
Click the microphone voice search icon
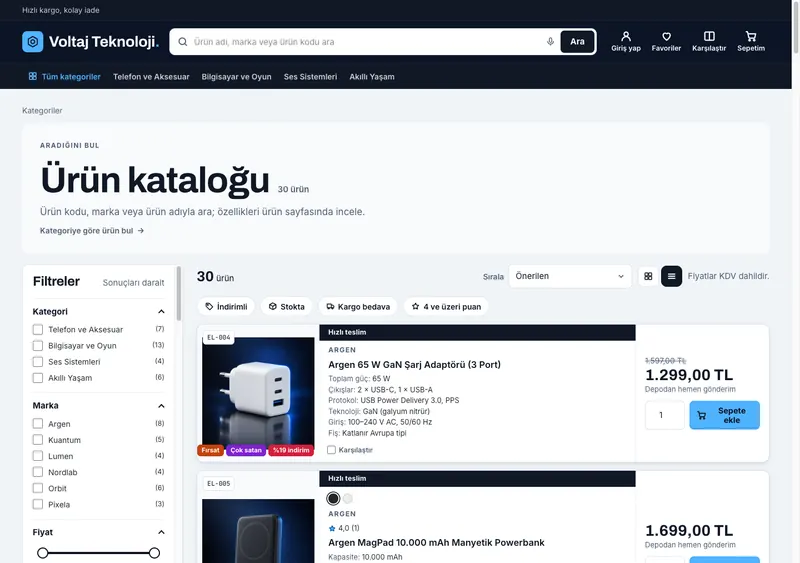550,42
